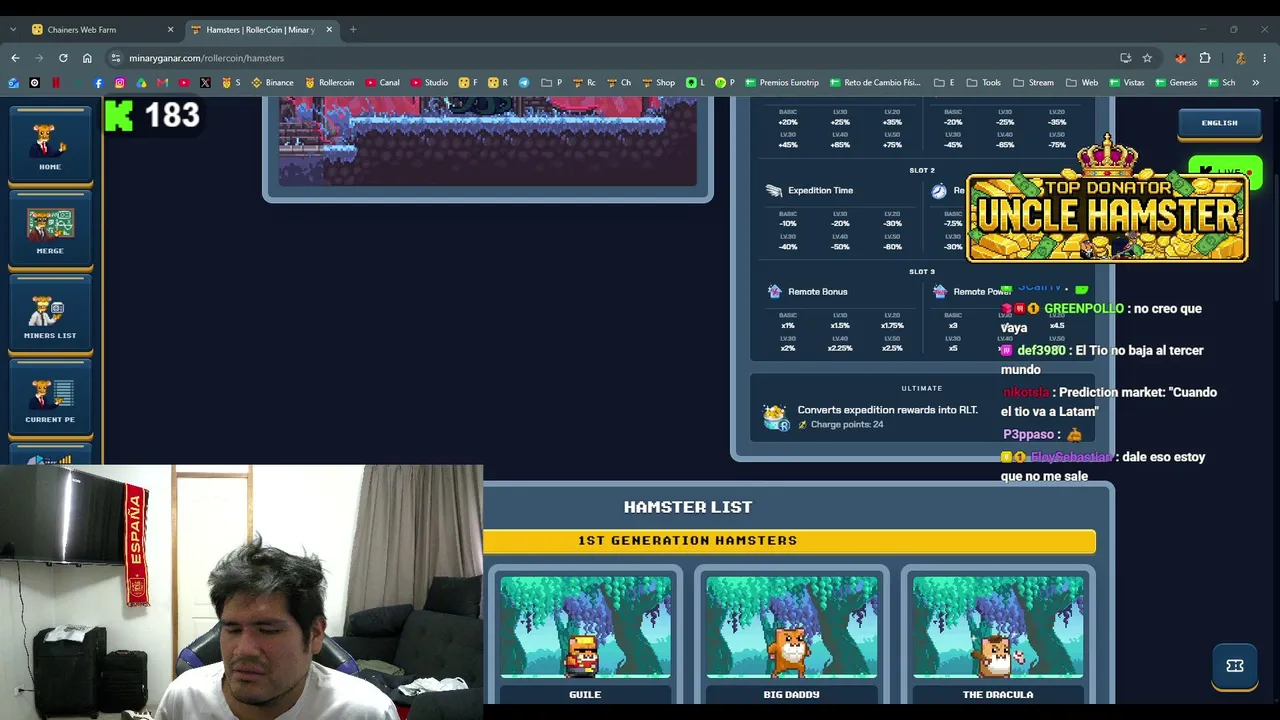Open the Vistas bookmark

[x=1127, y=82]
